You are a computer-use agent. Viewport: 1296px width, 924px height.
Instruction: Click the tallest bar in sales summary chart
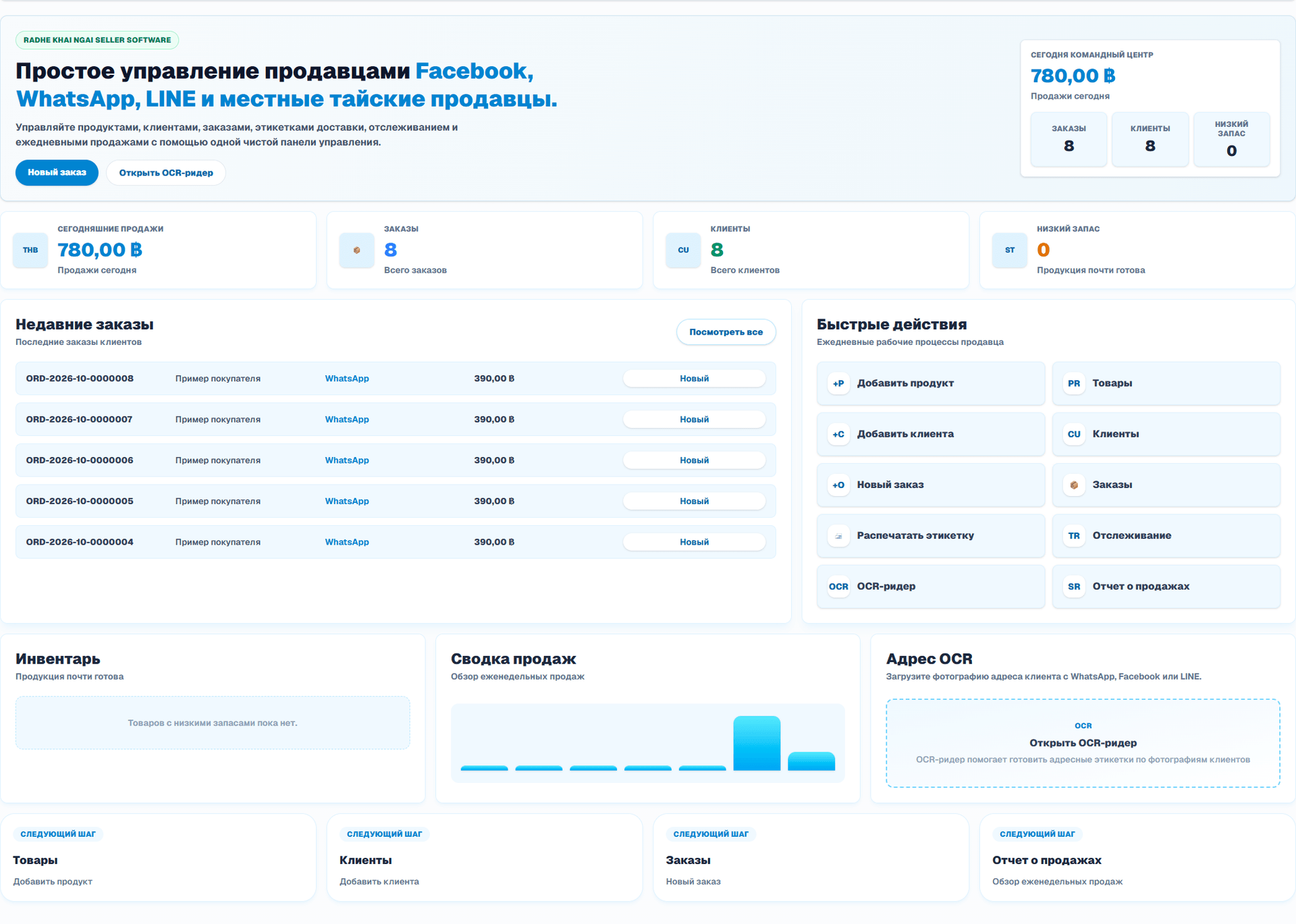point(757,743)
